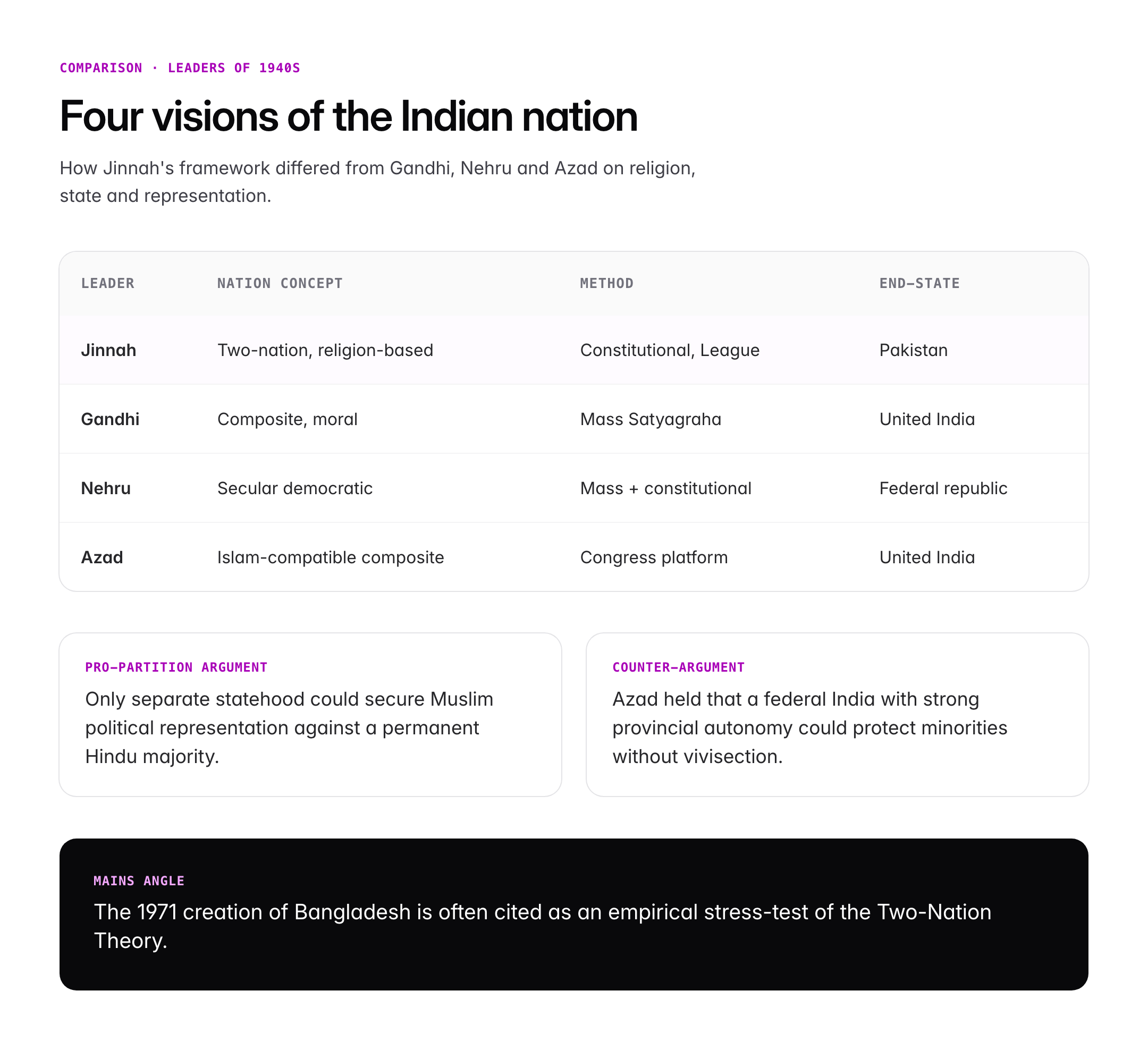Click the "Pro-Partition Argument" card title
The width and height of the screenshot is (1148, 1050).
point(176,667)
